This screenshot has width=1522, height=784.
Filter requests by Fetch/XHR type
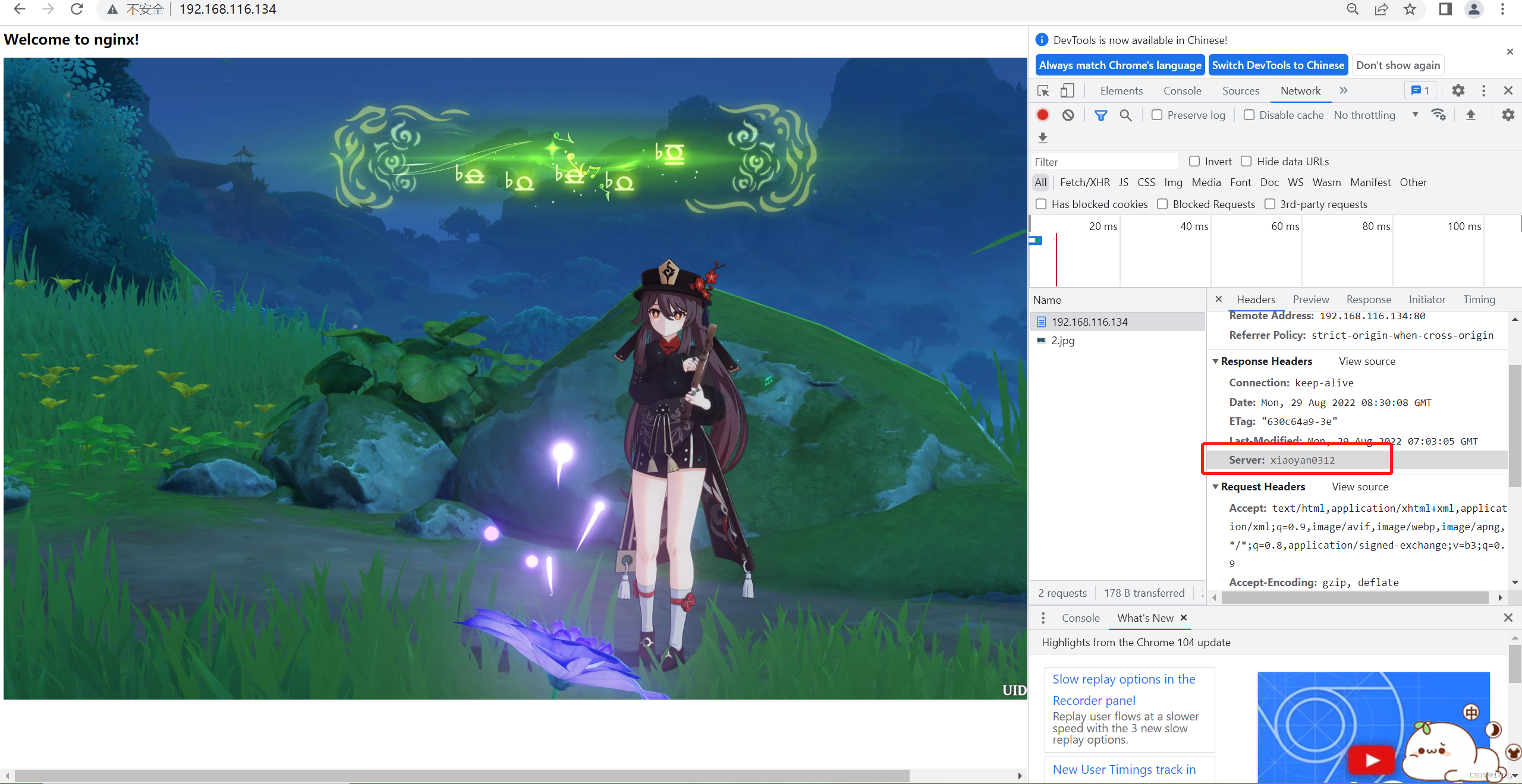[1084, 182]
